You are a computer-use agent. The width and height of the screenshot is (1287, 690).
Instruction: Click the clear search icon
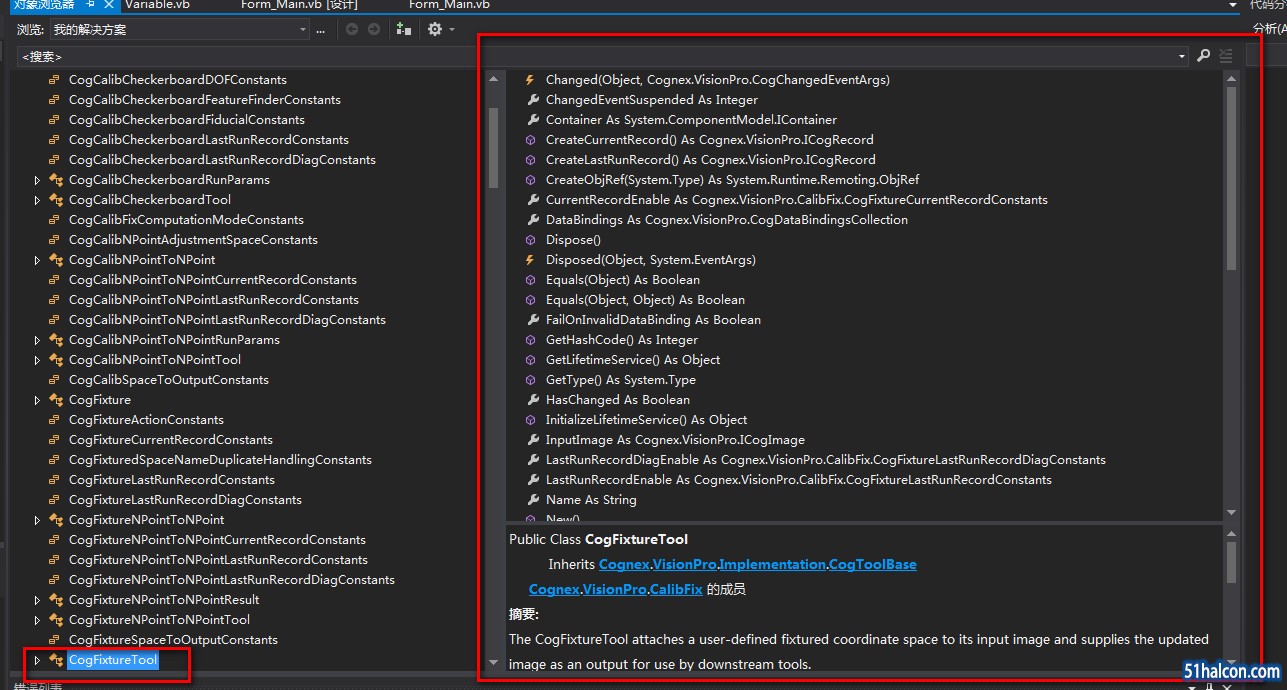[x=1226, y=57]
